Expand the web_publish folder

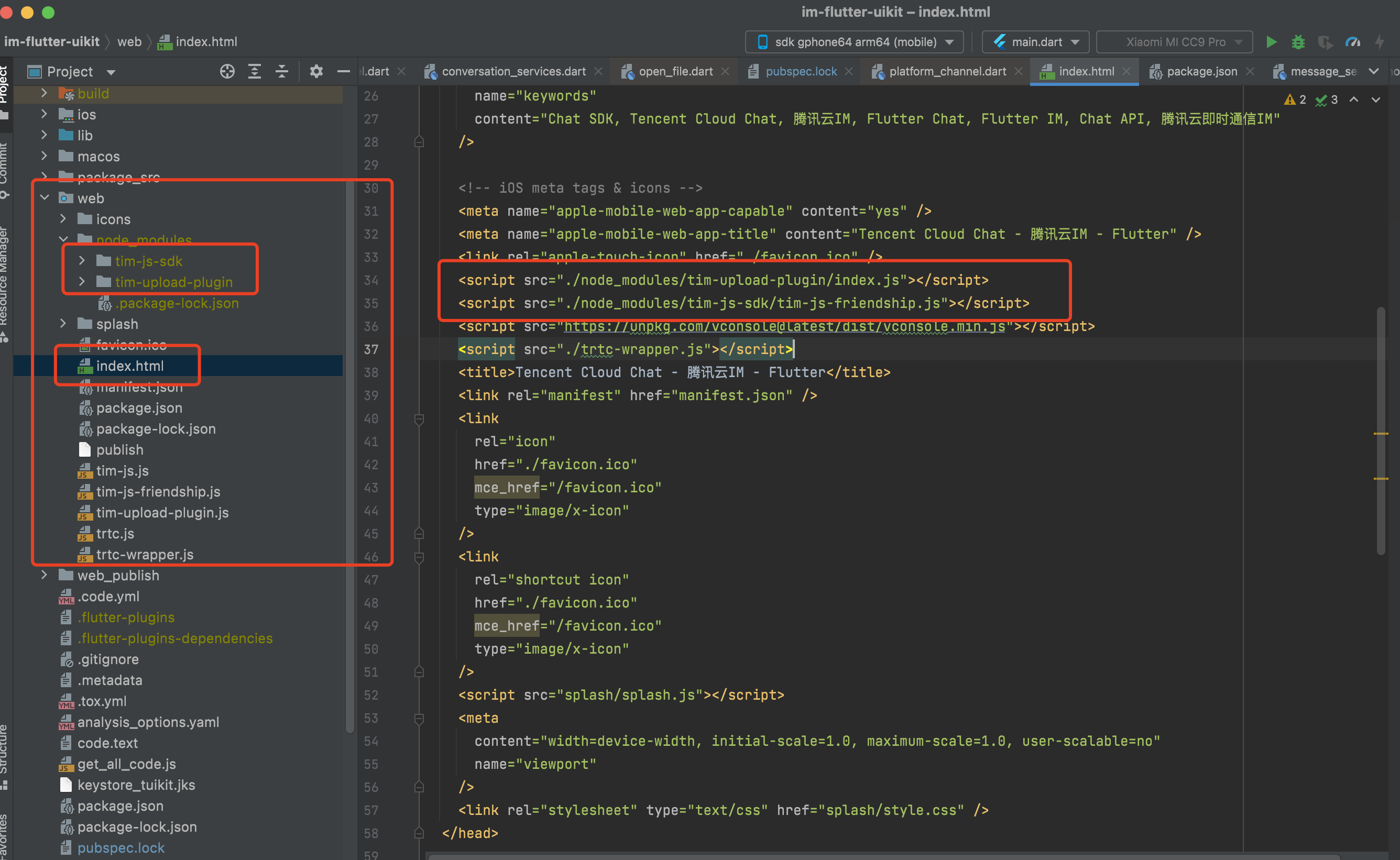pos(45,575)
